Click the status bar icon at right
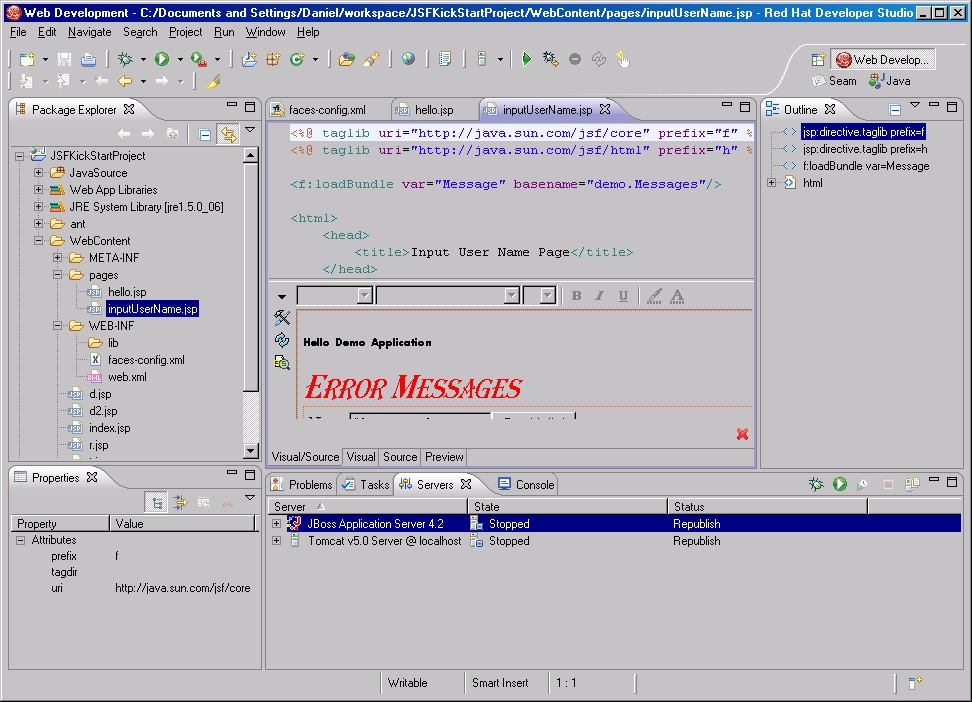The width and height of the screenshot is (972, 702). (x=916, y=683)
